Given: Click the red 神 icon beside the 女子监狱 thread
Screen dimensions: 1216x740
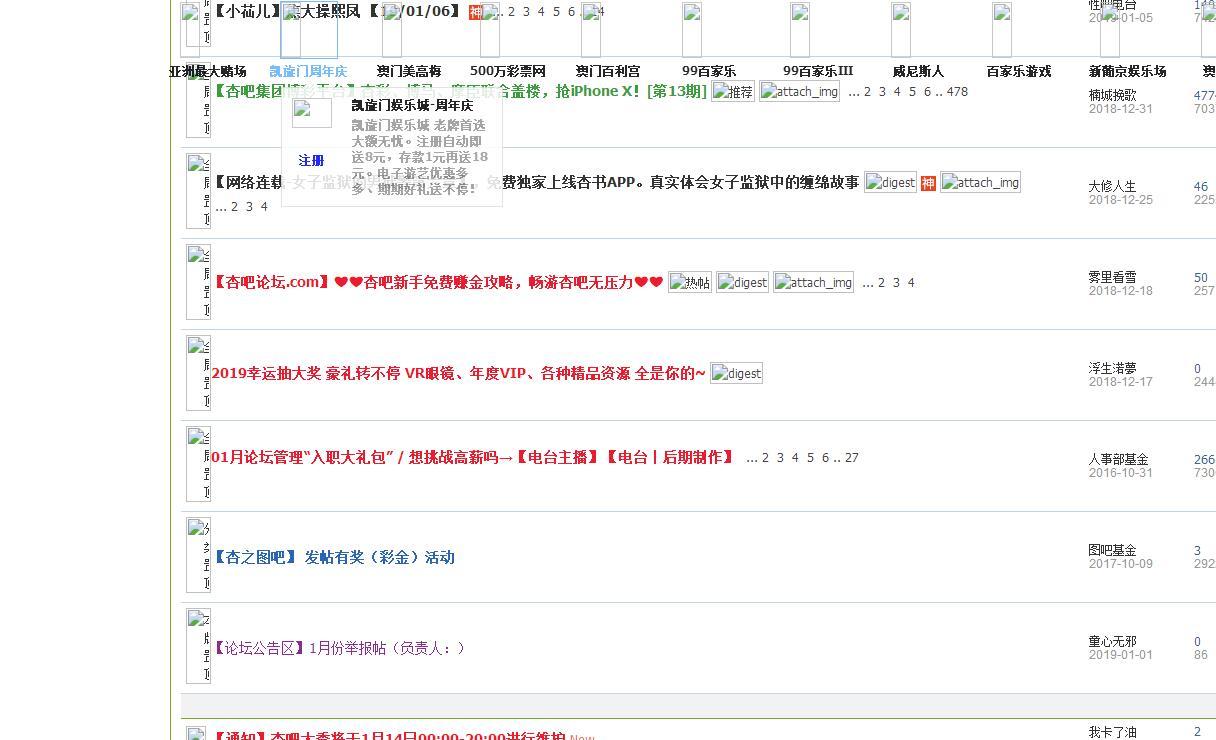Looking at the screenshot, I should point(928,183).
